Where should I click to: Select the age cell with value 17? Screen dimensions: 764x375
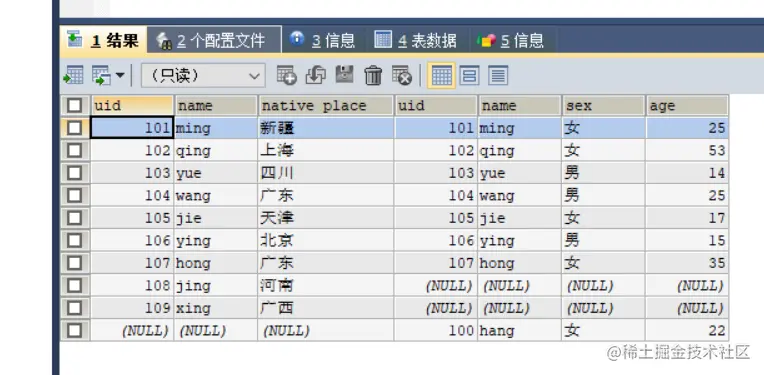(687, 218)
